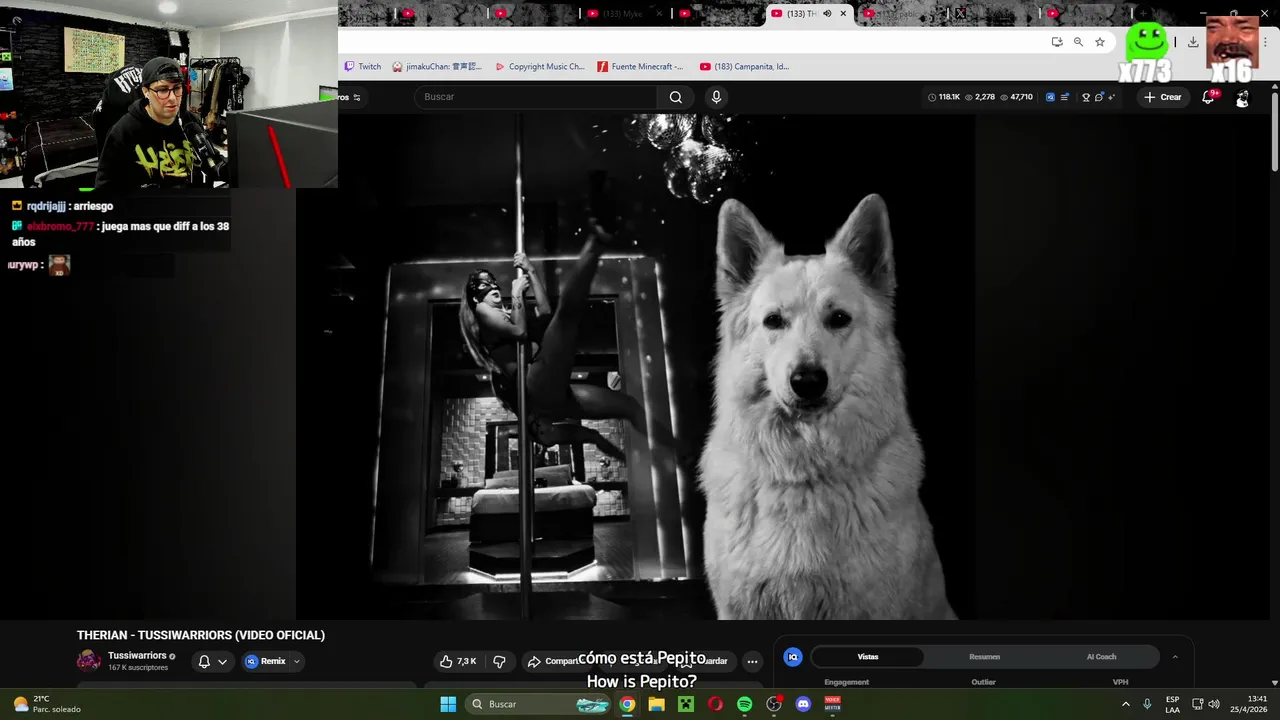The image size is (1280, 720).
Task: Click the system tray microphone icon
Action: click(1147, 704)
